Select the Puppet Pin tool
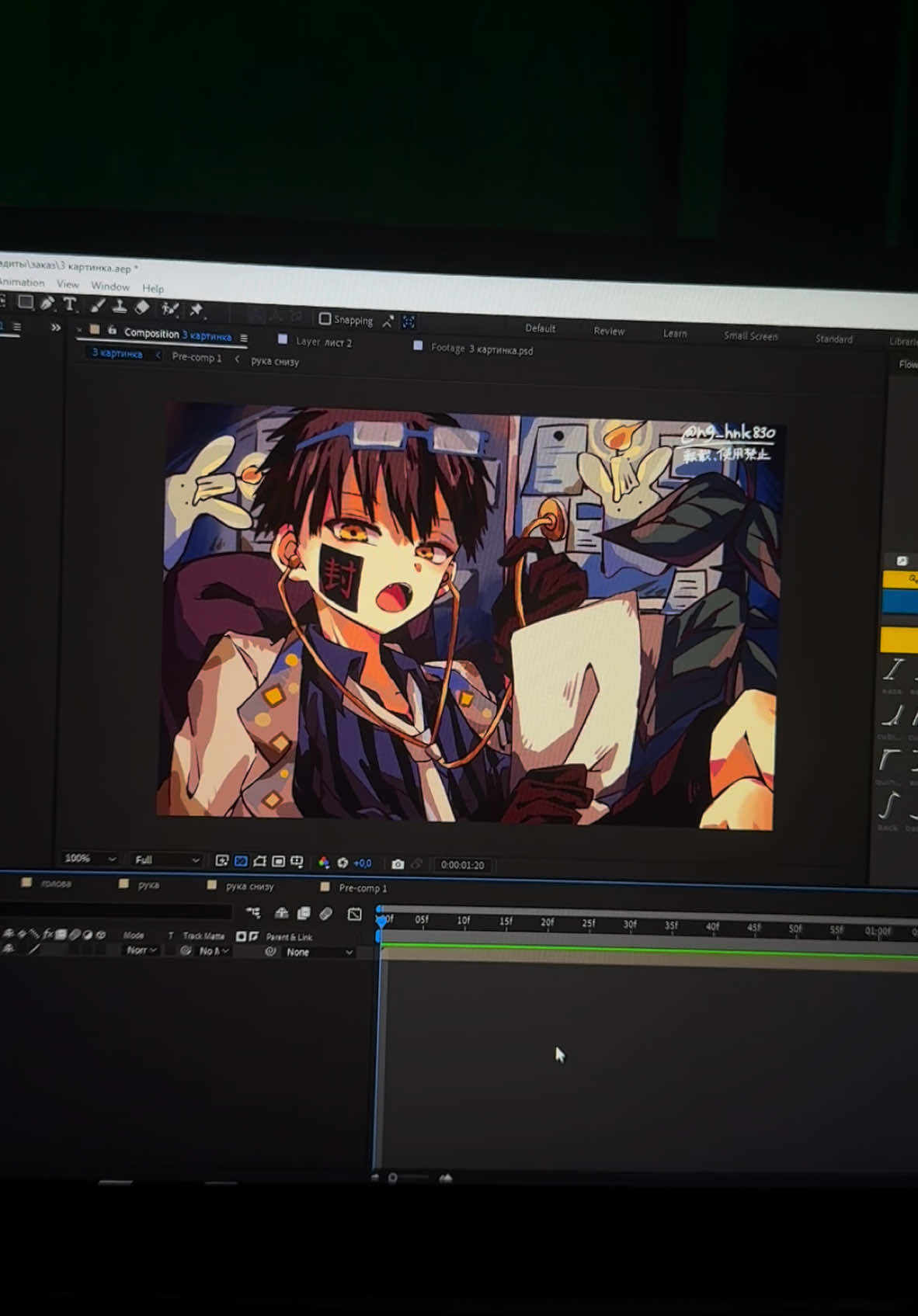The width and height of the screenshot is (918, 1316). [196, 311]
